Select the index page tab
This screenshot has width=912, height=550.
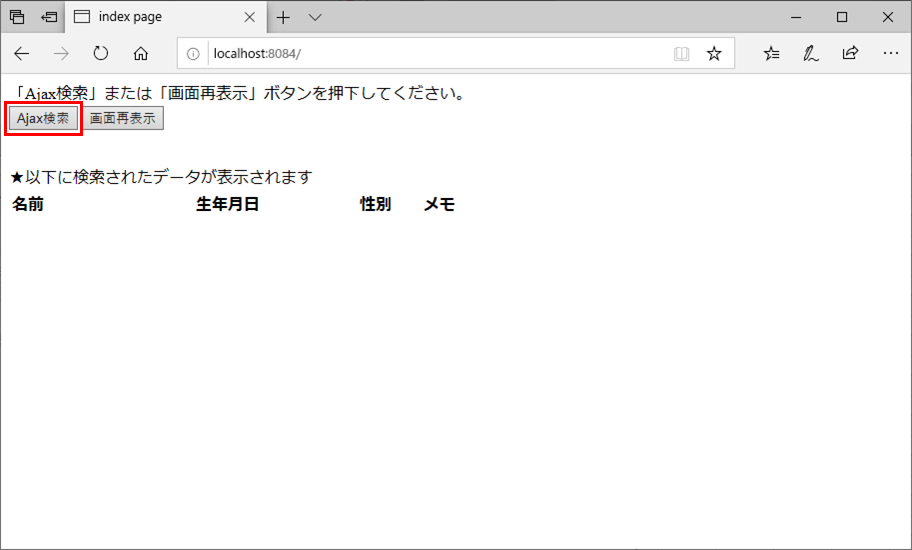150,17
